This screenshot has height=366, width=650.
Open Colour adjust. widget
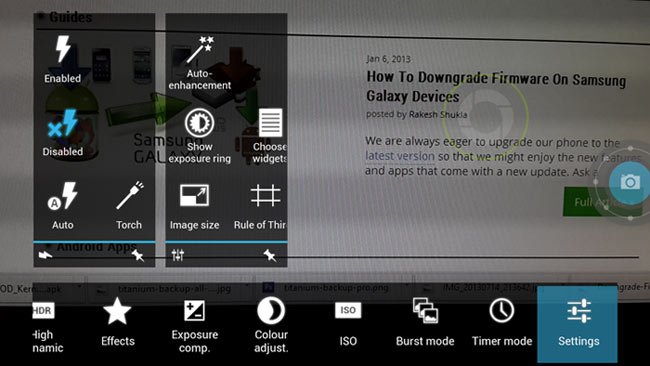pyautogui.click(x=271, y=326)
